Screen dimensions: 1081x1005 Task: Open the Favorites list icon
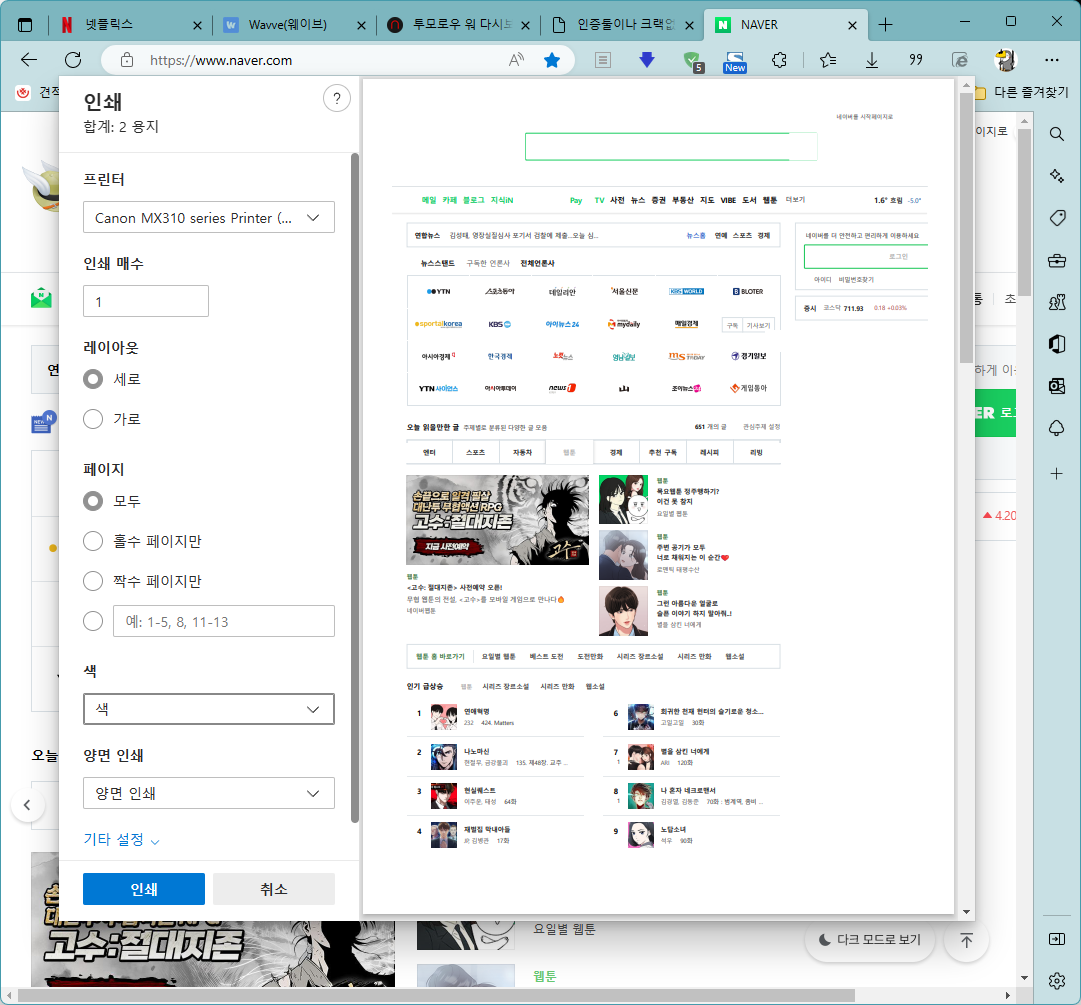coord(828,60)
